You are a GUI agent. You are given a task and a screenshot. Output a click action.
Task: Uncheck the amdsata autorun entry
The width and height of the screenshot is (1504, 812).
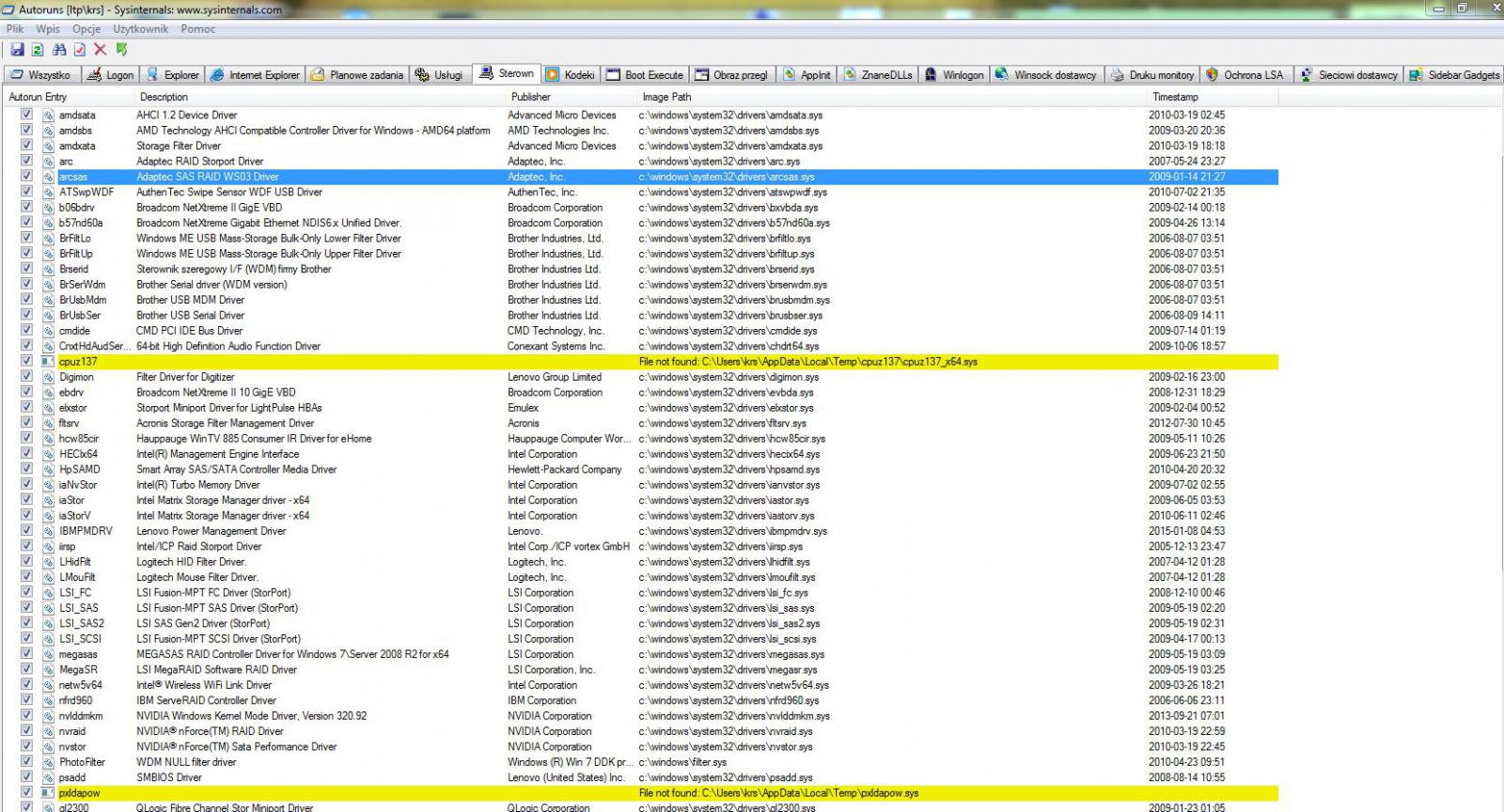point(26,115)
